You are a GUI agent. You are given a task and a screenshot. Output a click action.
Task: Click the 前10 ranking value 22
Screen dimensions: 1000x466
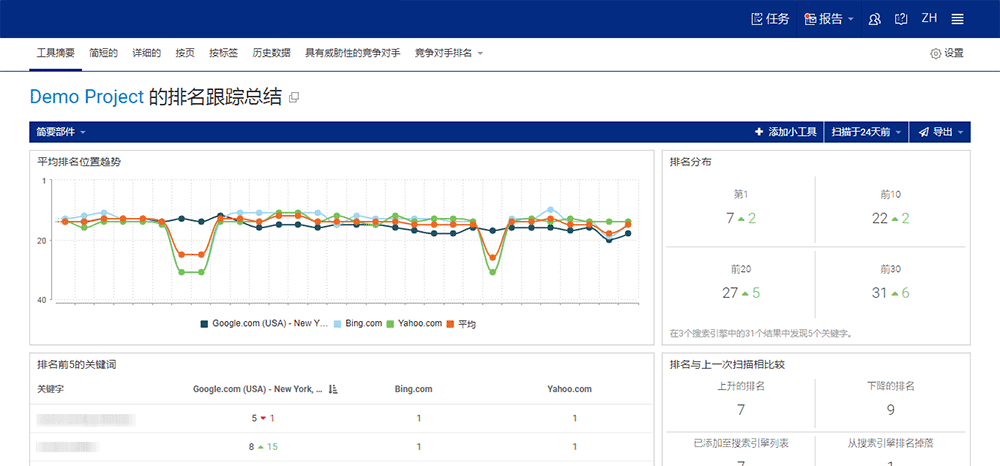tap(880, 219)
